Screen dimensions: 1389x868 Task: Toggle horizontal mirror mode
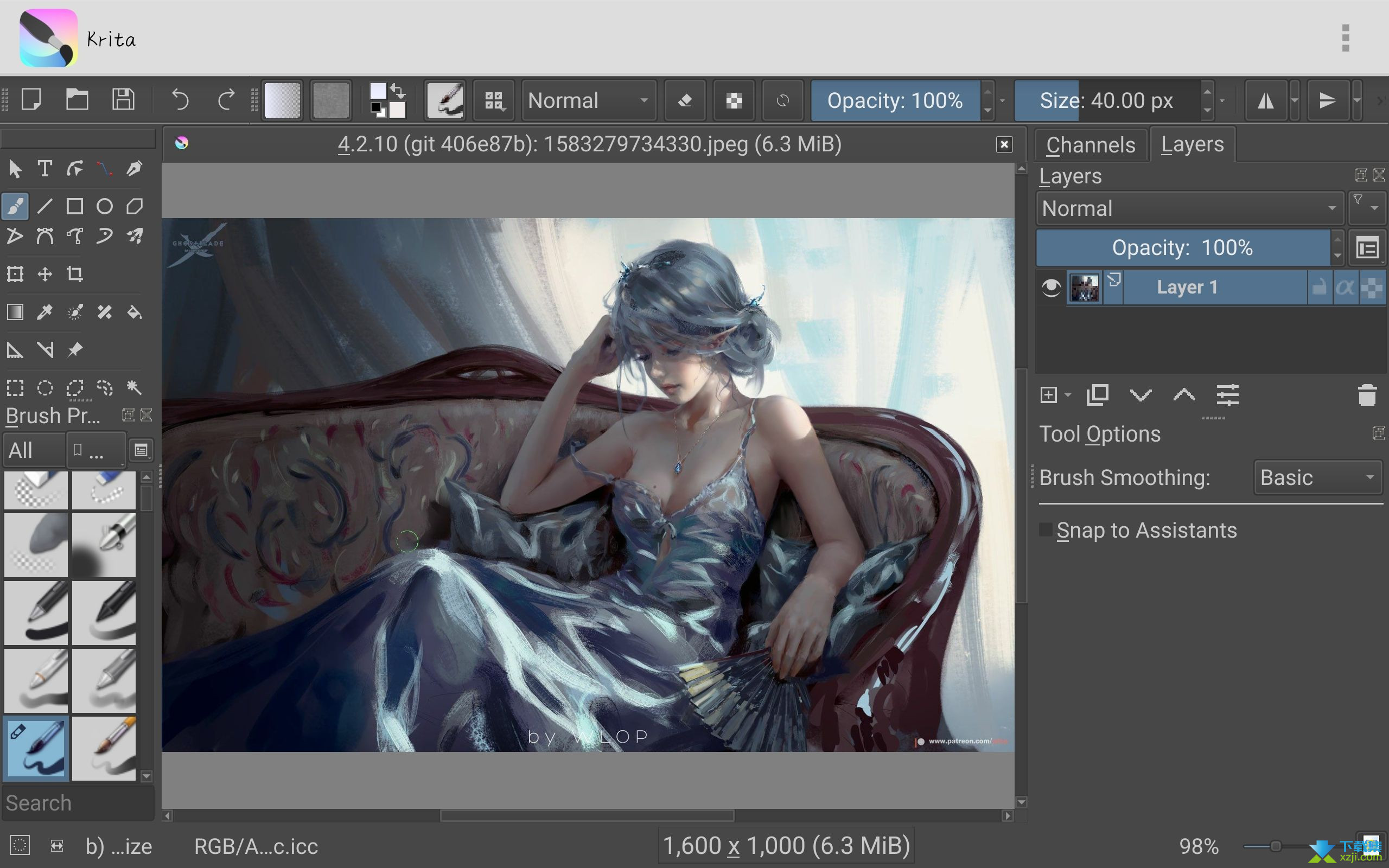1266,100
